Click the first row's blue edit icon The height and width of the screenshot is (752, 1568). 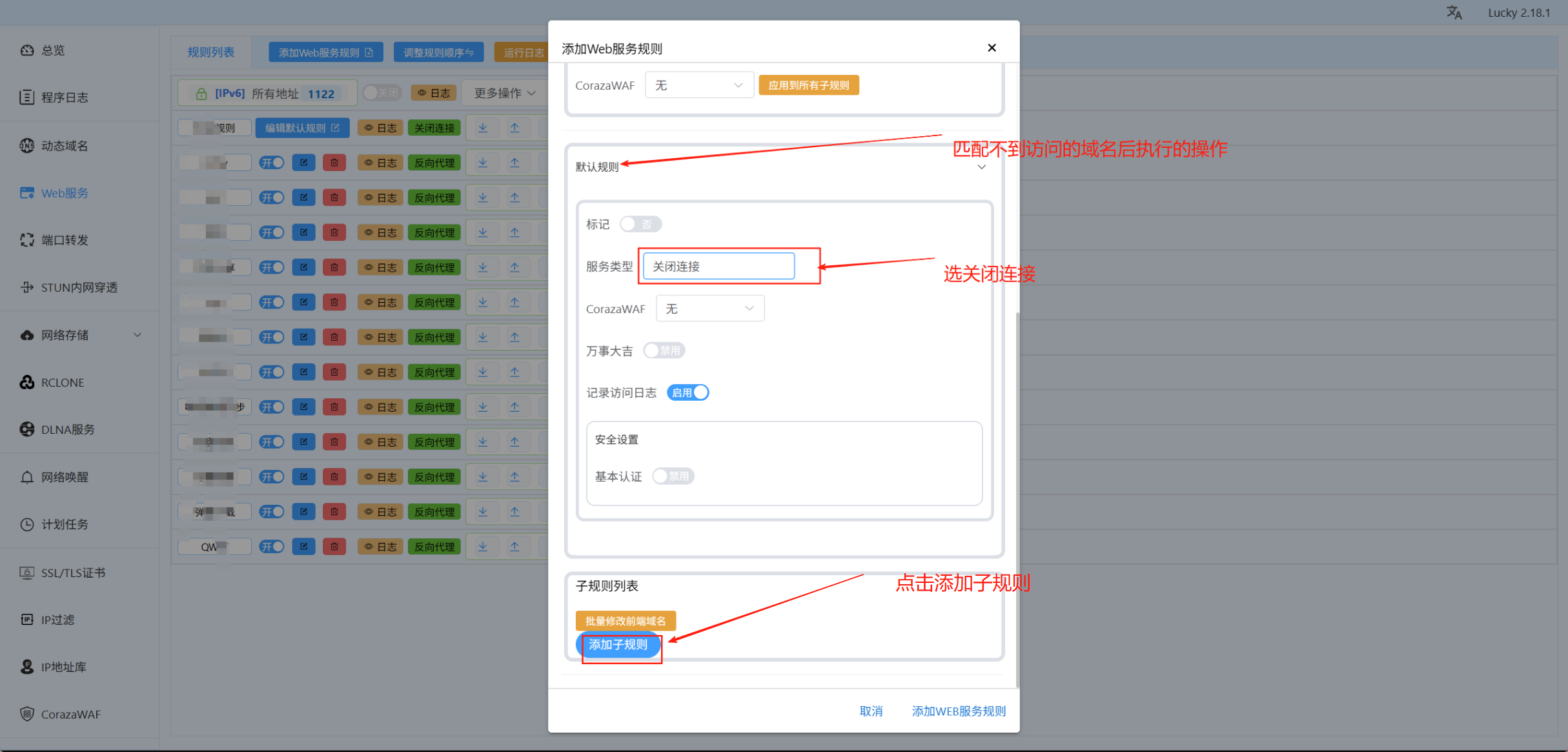click(303, 163)
